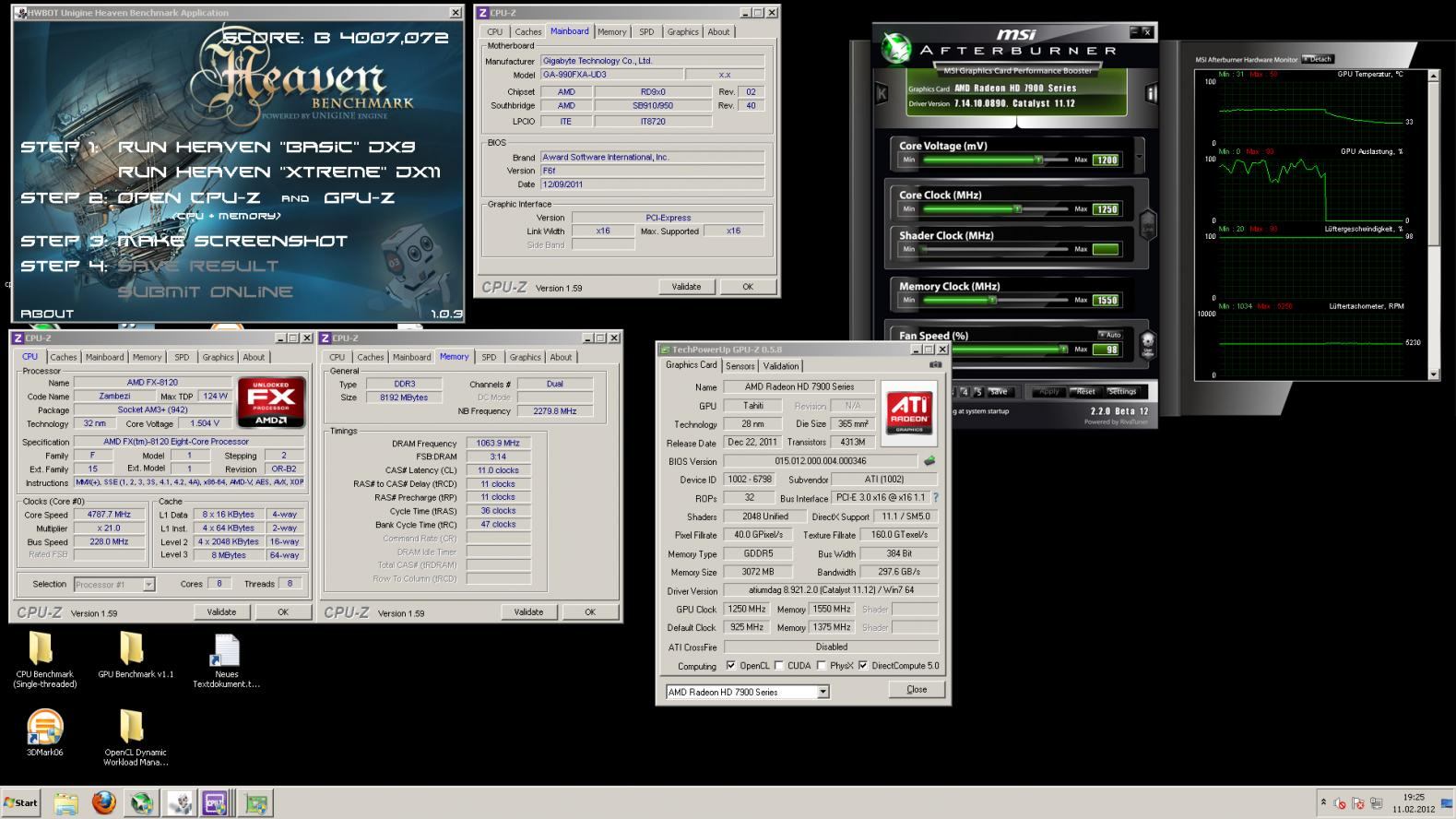
Task: Click Submit Online in Heaven Benchmark
Action: coord(205,291)
